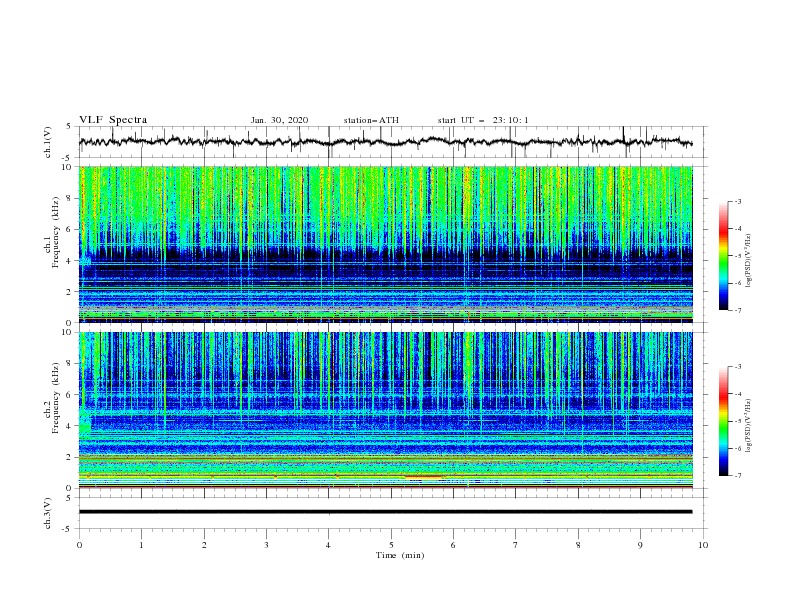Click time axis tick label "2"
The height and width of the screenshot is (612, 792).
pyautogui.click(x=204, y=545)
